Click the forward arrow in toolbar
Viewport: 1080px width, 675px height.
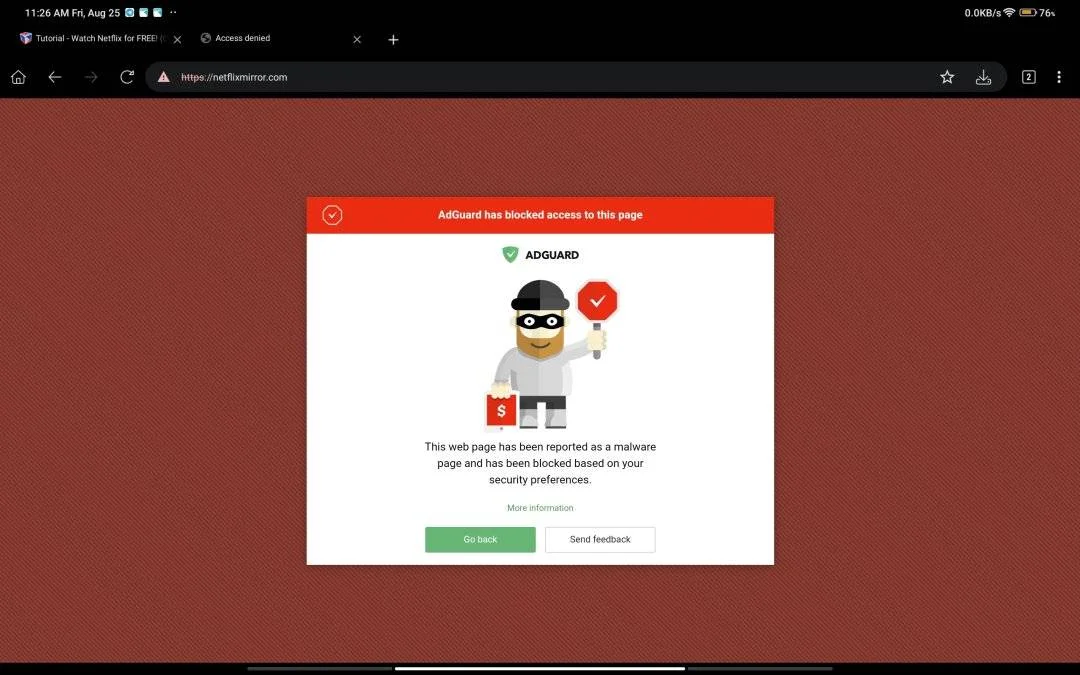pos(91,77)
